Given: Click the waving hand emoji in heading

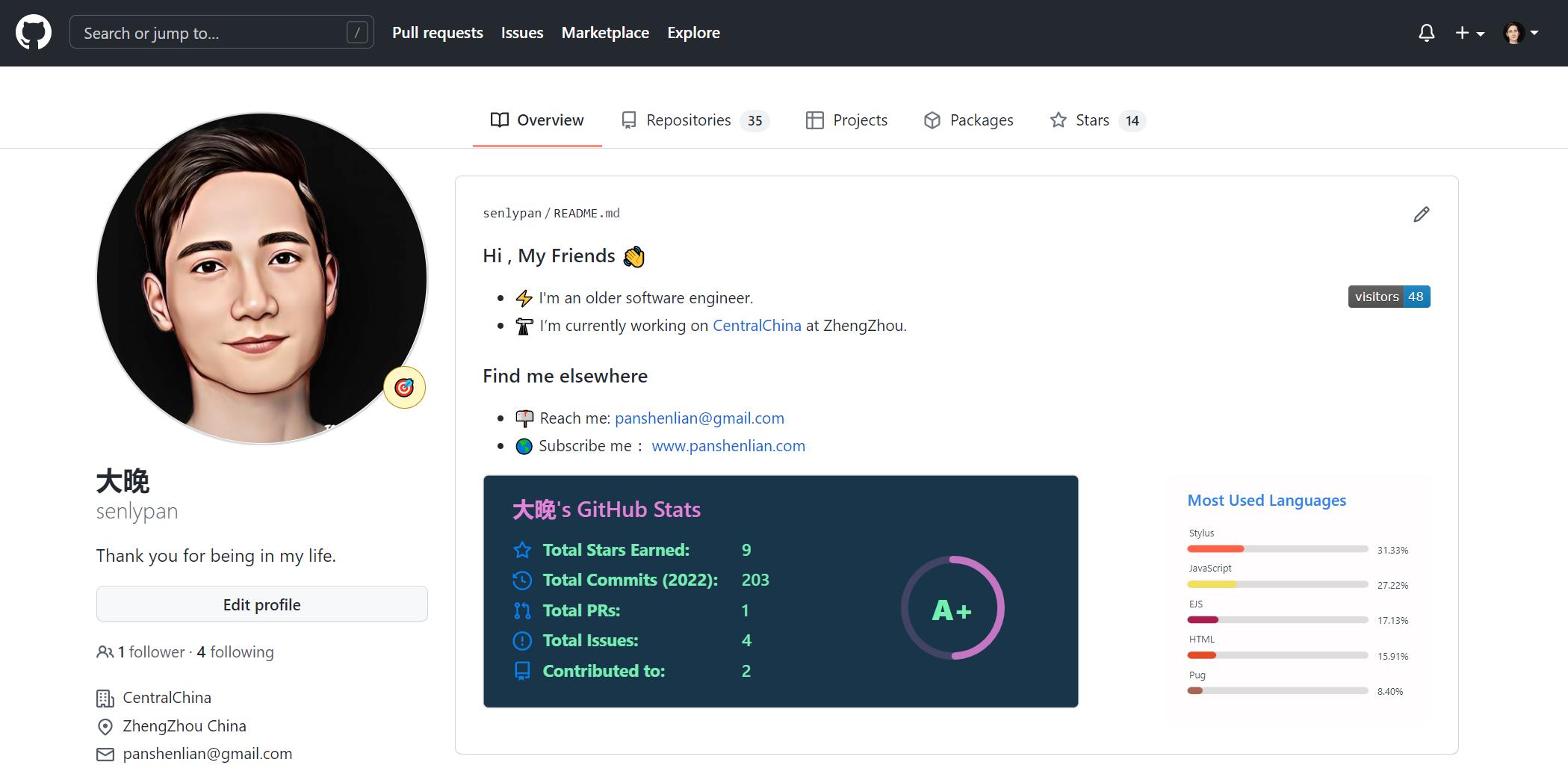Looking at the screenshot, I should coord(633,256).
